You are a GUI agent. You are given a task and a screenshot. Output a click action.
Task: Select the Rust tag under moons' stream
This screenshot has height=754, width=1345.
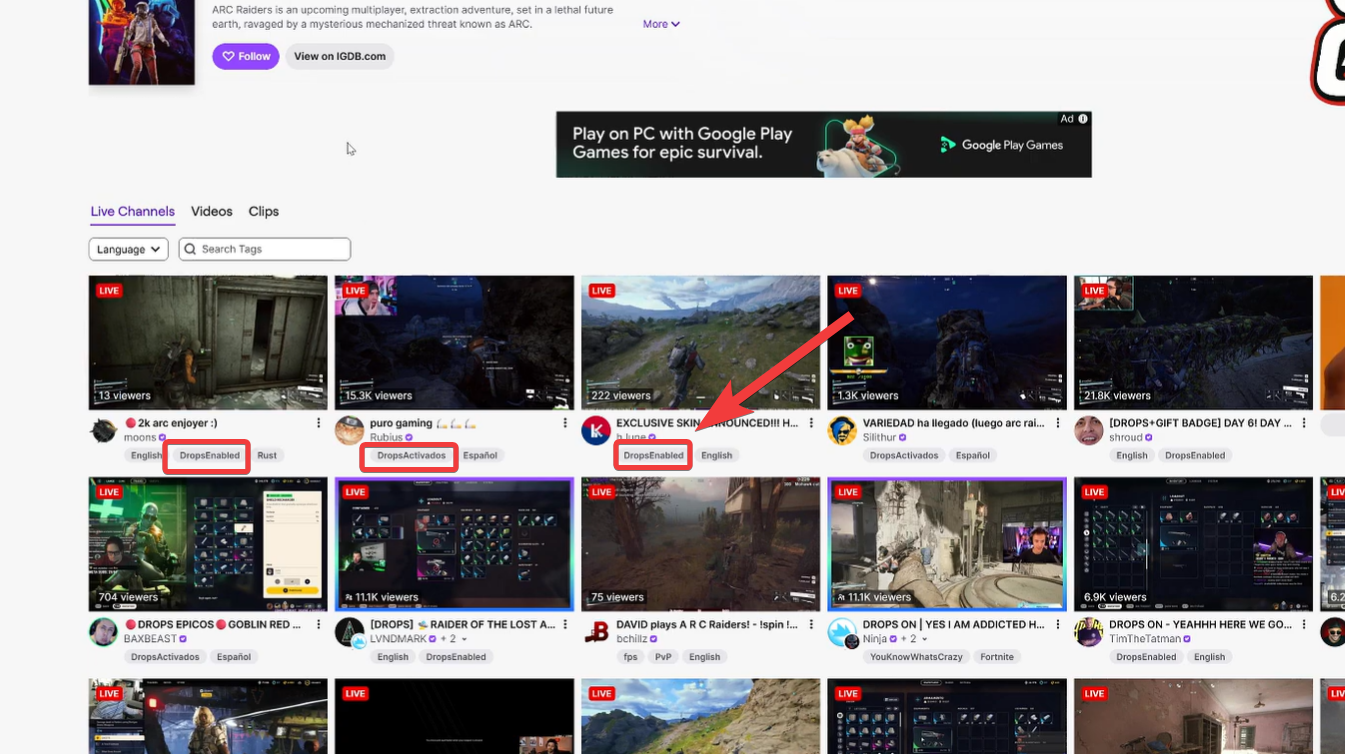(267, 455)
